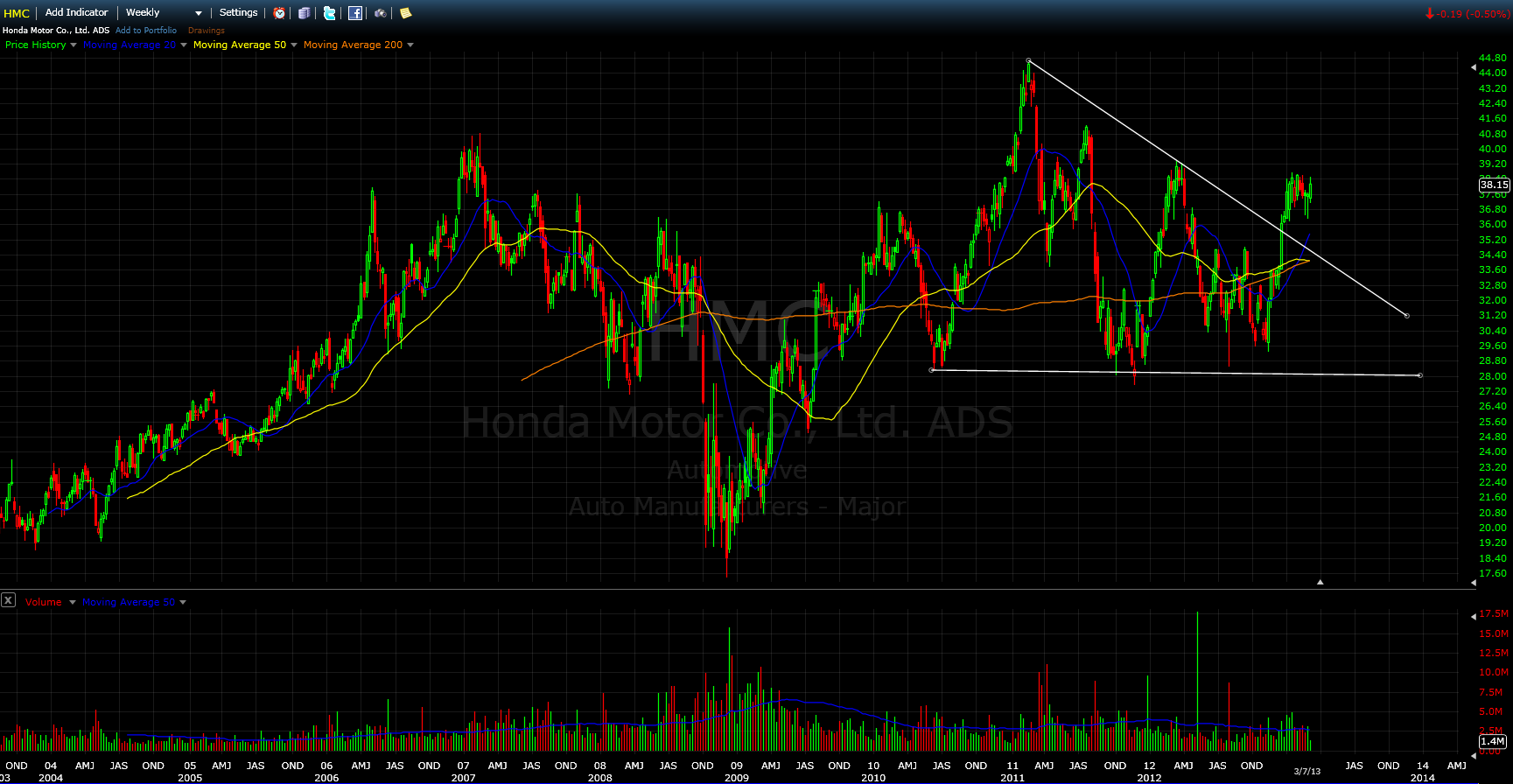1513x784 pixels.
Task: Select the Price History label
Action: click(36, 45)
